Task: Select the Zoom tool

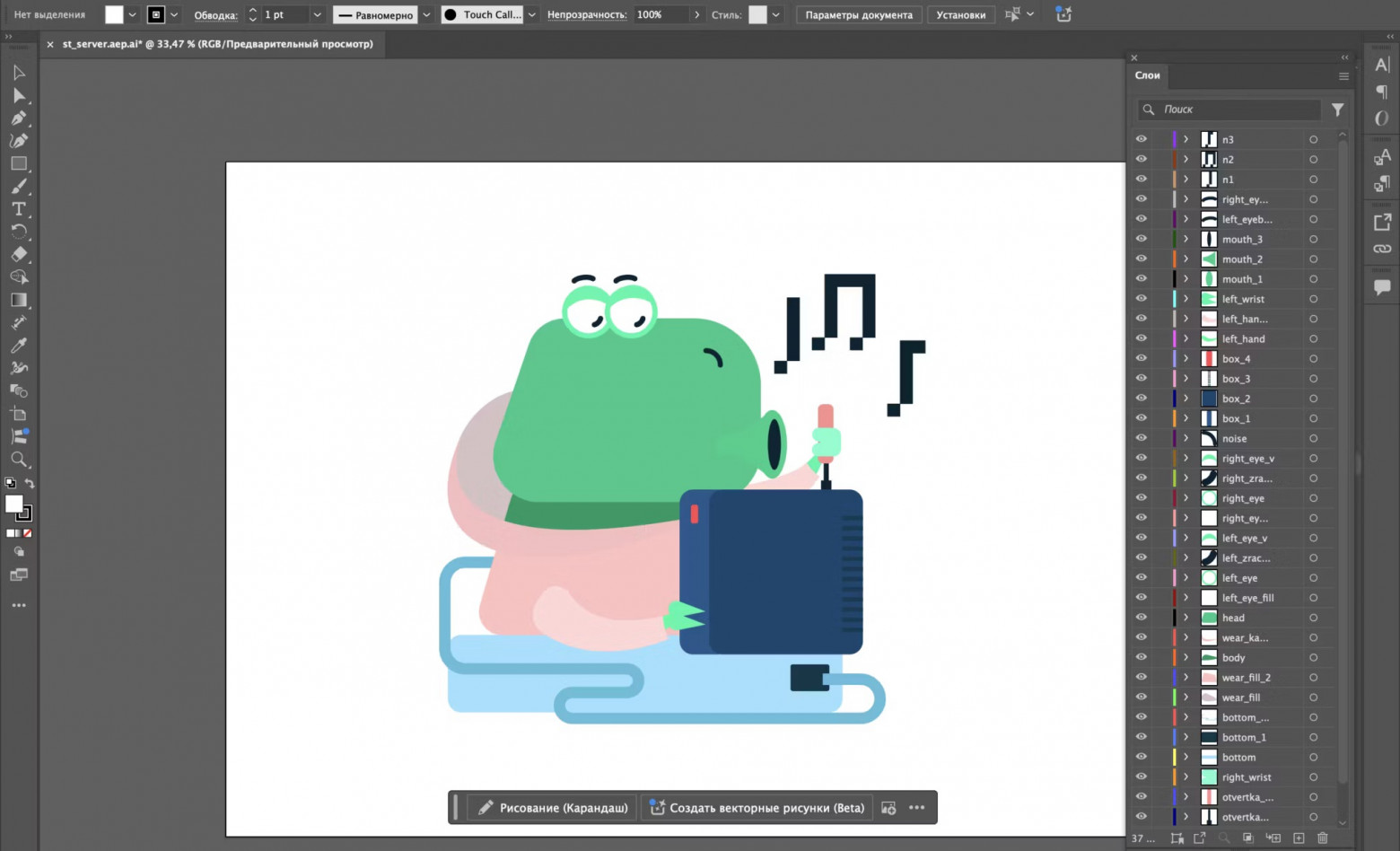Action: click(x=19, y=460)
